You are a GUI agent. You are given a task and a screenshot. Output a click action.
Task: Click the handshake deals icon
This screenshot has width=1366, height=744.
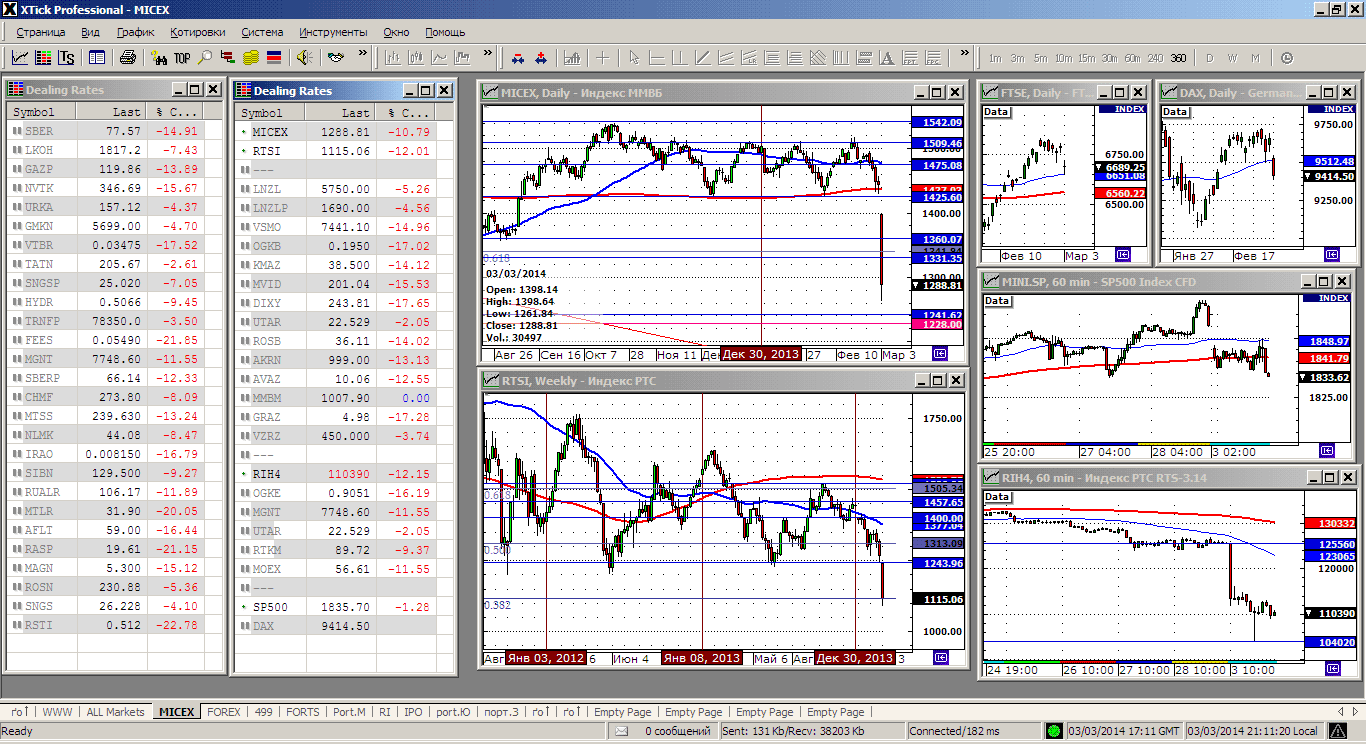pyautogui.click(x=336, y=58)
